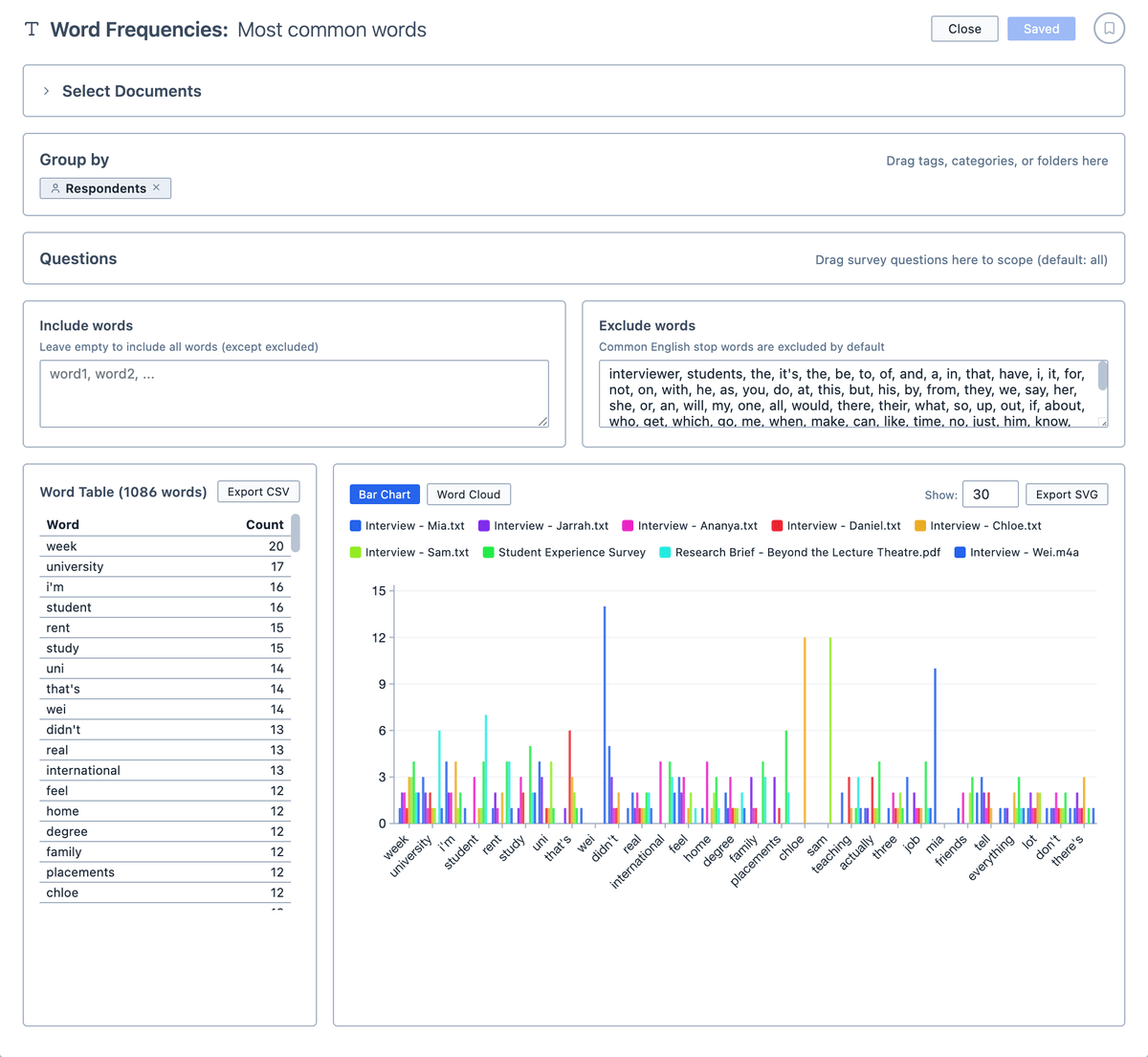Click the Include words text box
Image resolution: width=1148 pixels, height=1057 pixels.
pyautogui.click(x=294, y=393)
